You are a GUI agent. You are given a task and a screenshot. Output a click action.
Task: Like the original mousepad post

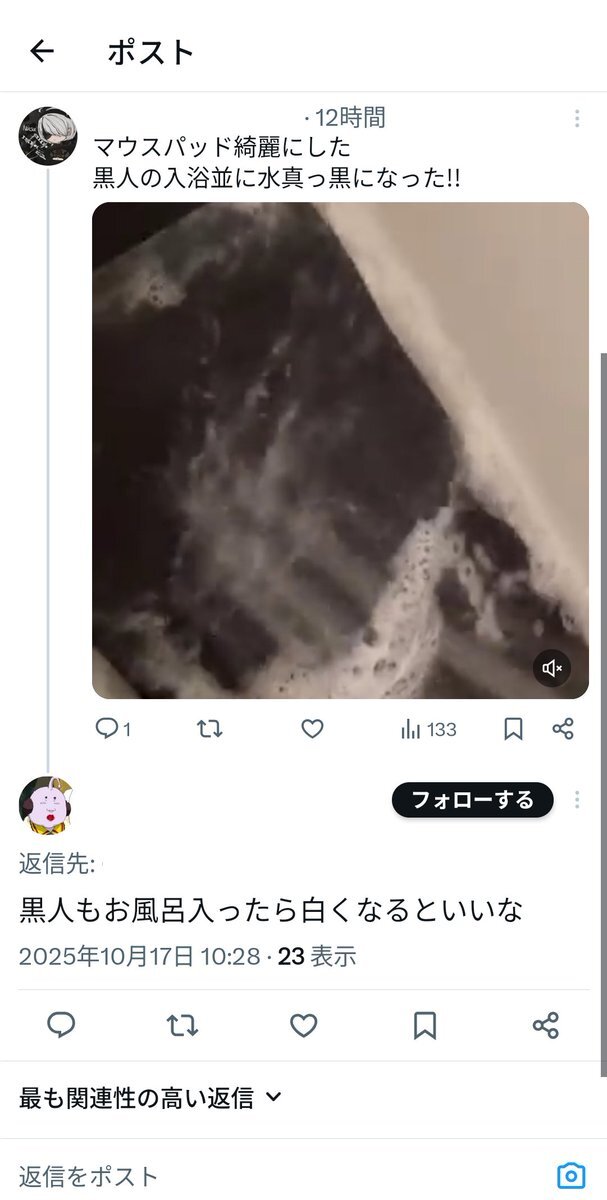pyautogui.click(x=313, y=729)
